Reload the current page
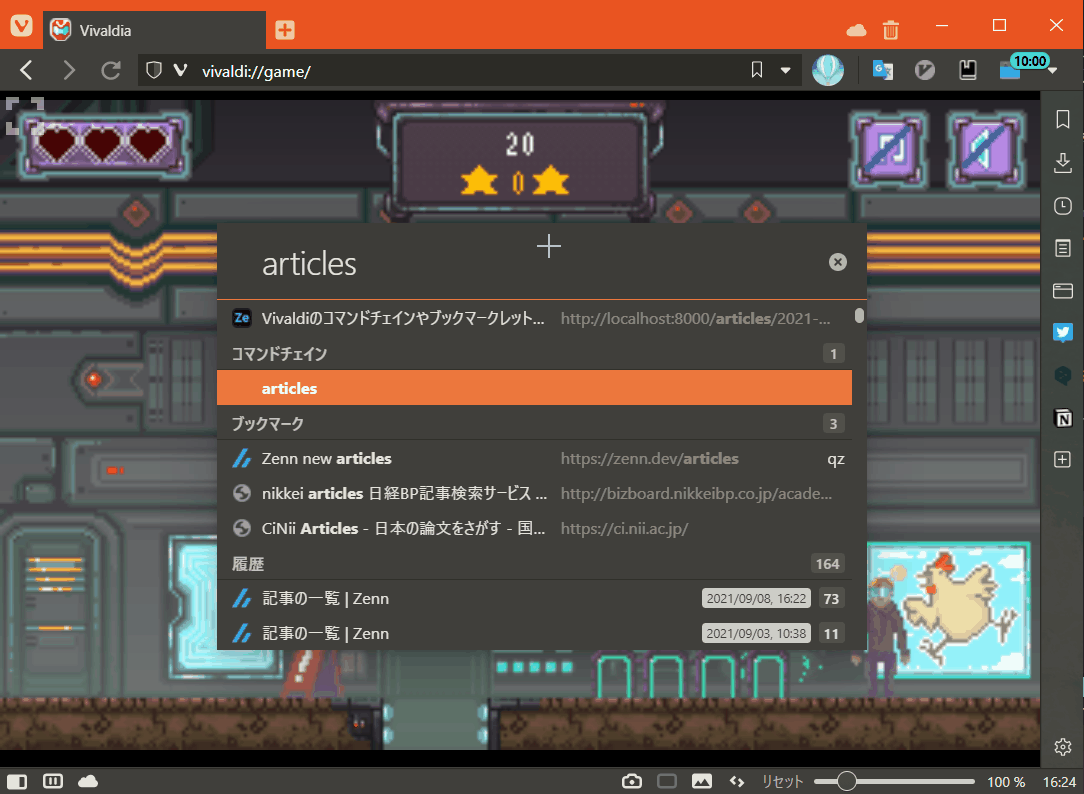This screenshot has width=1084, height=794. [x=111, y=70]
